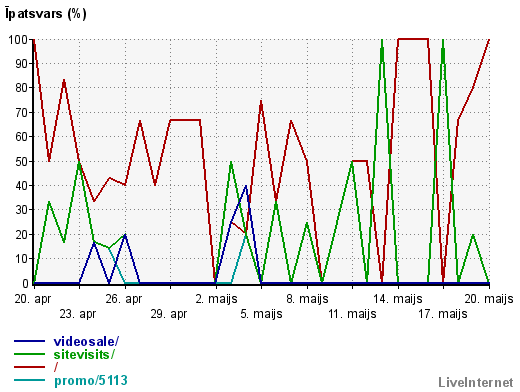Click the 5. maijs date axis label
The image size is (520, 392).
[x=261, y=314]
